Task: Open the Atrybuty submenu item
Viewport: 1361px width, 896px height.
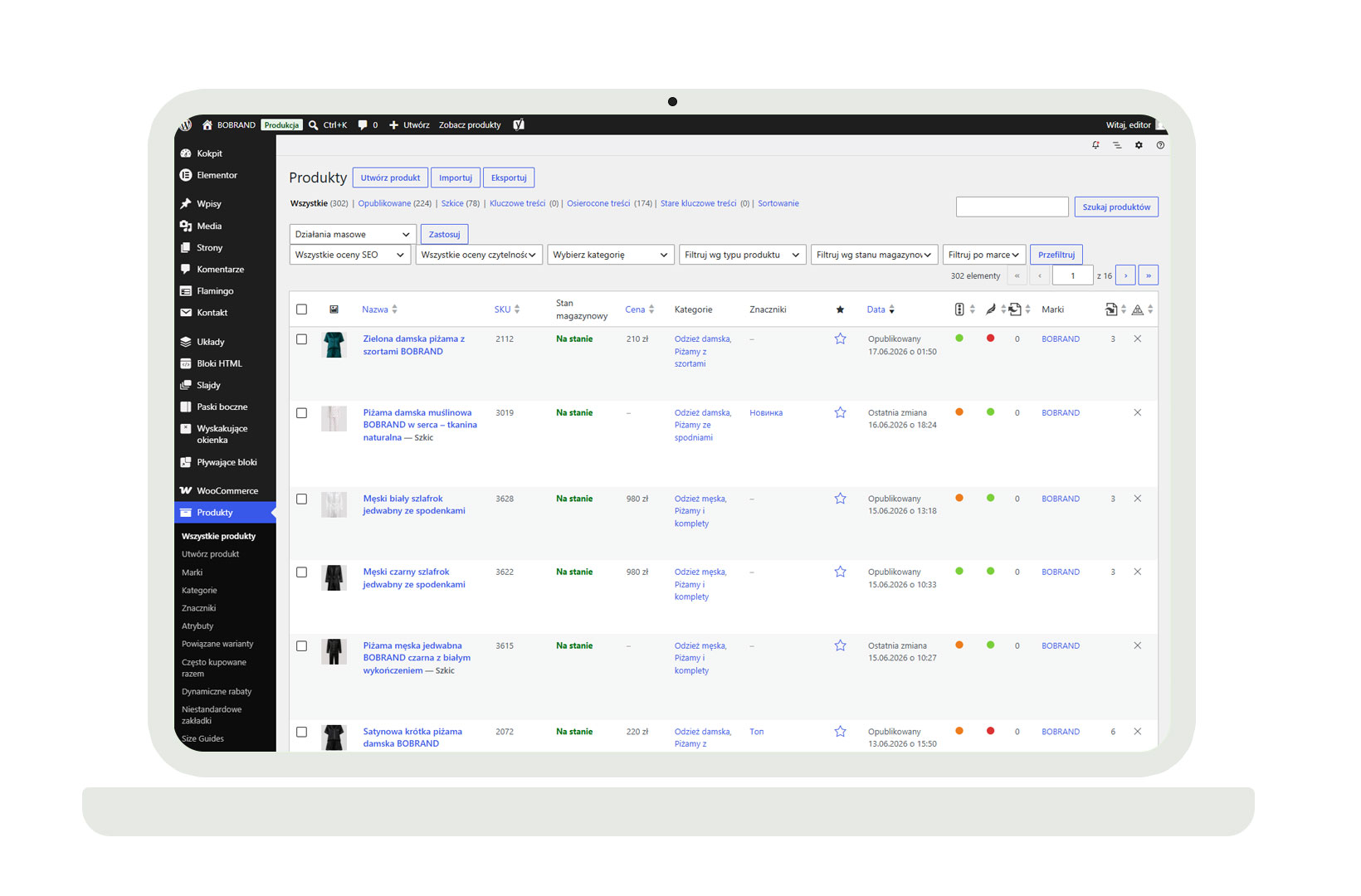Action: (x=198, y=626)
